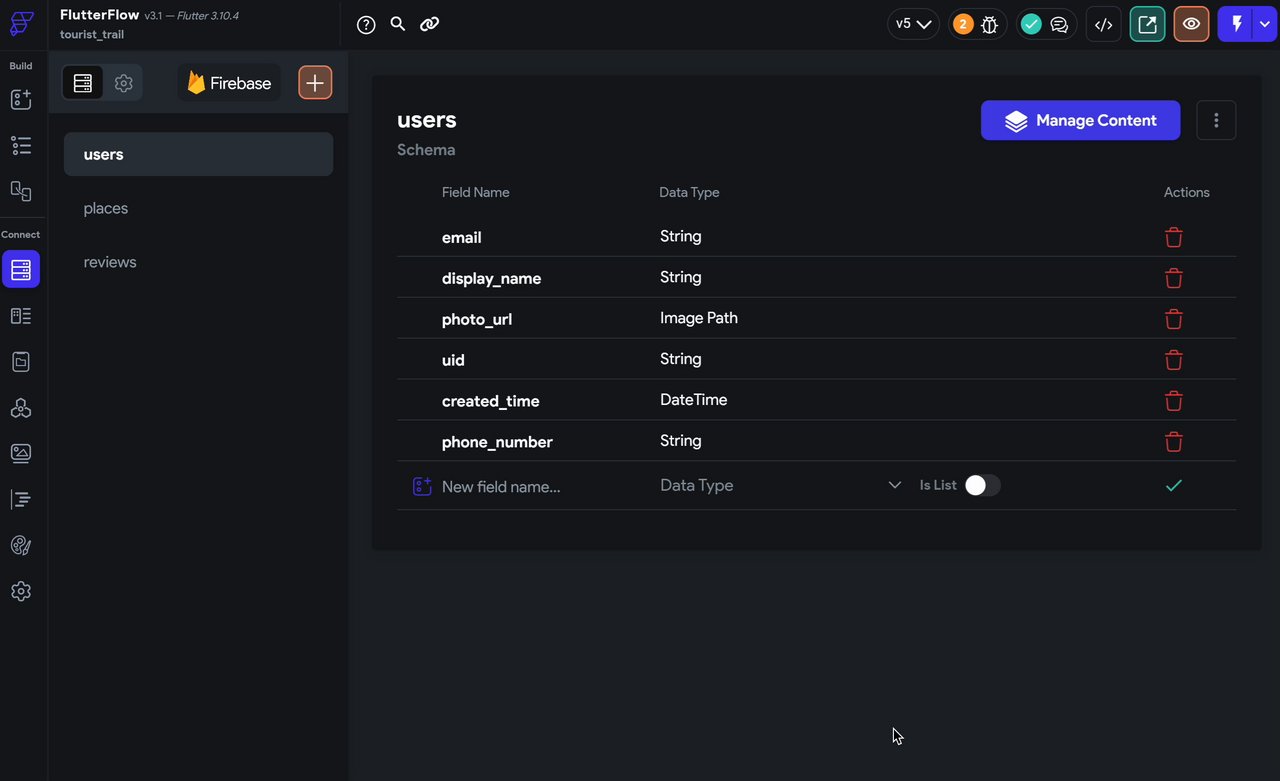Click the help question mark icon
The image size is (1280, 781).
click(366, 25)
